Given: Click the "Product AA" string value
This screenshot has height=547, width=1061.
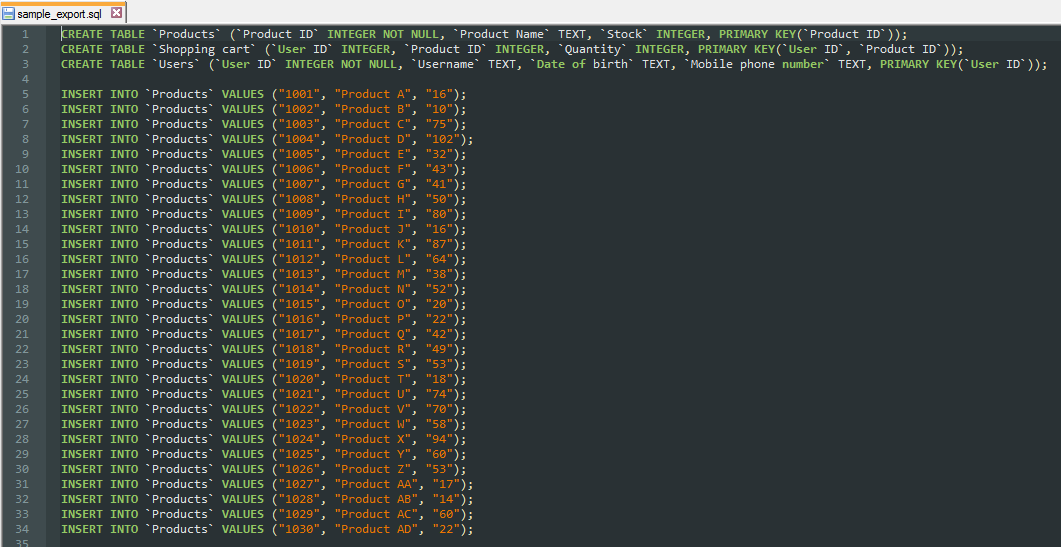Looking at the screenshot, I should click(x=376, y=484).
